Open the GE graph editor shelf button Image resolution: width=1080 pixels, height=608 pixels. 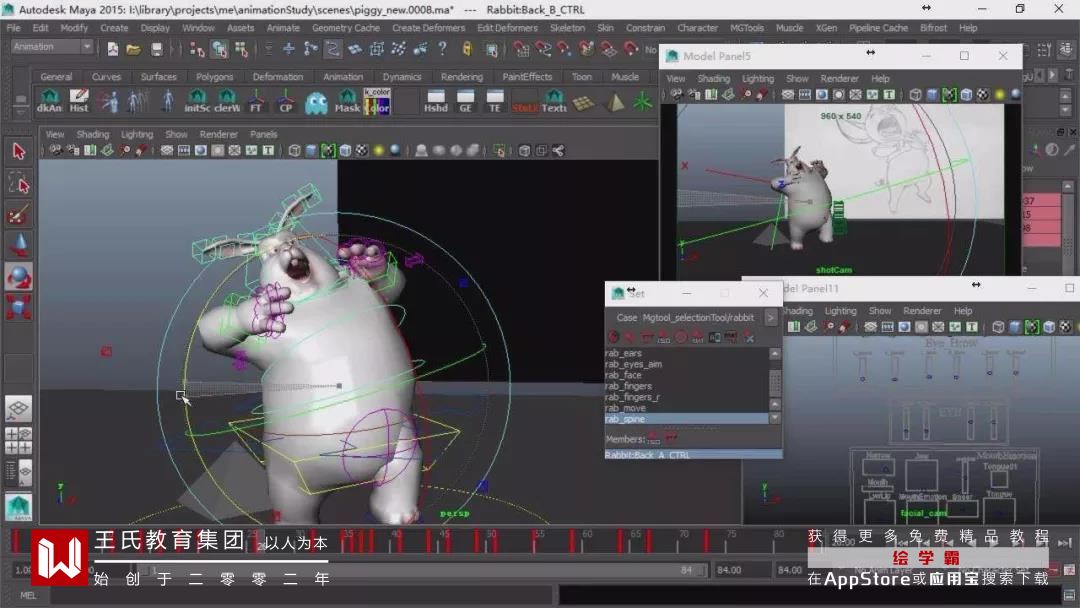pos(466,101)
